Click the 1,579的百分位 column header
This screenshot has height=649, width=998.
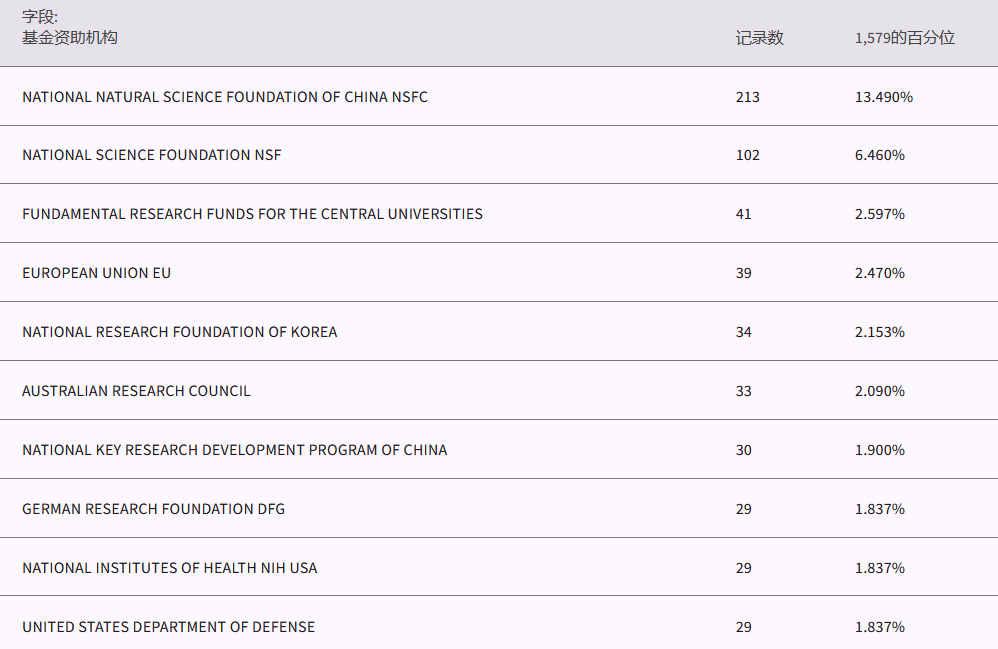click(905, 38)
